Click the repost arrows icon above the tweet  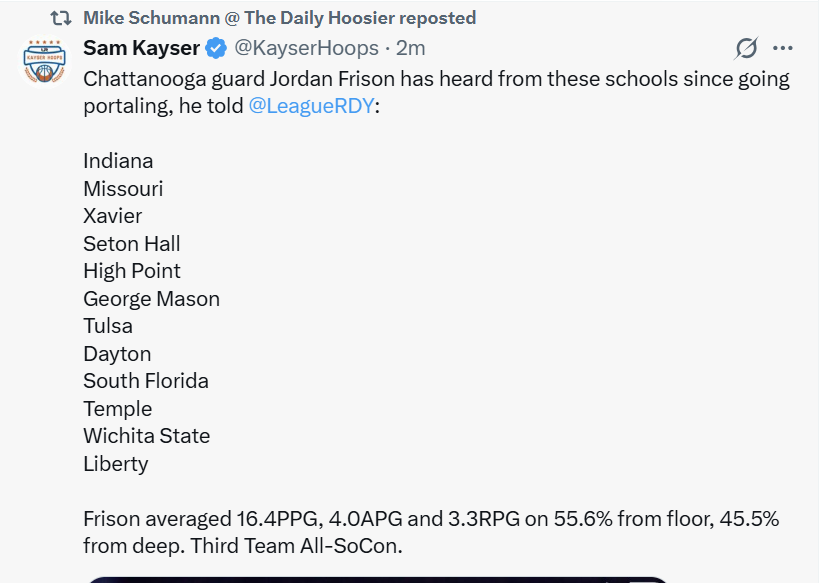(x=60, y=18)
